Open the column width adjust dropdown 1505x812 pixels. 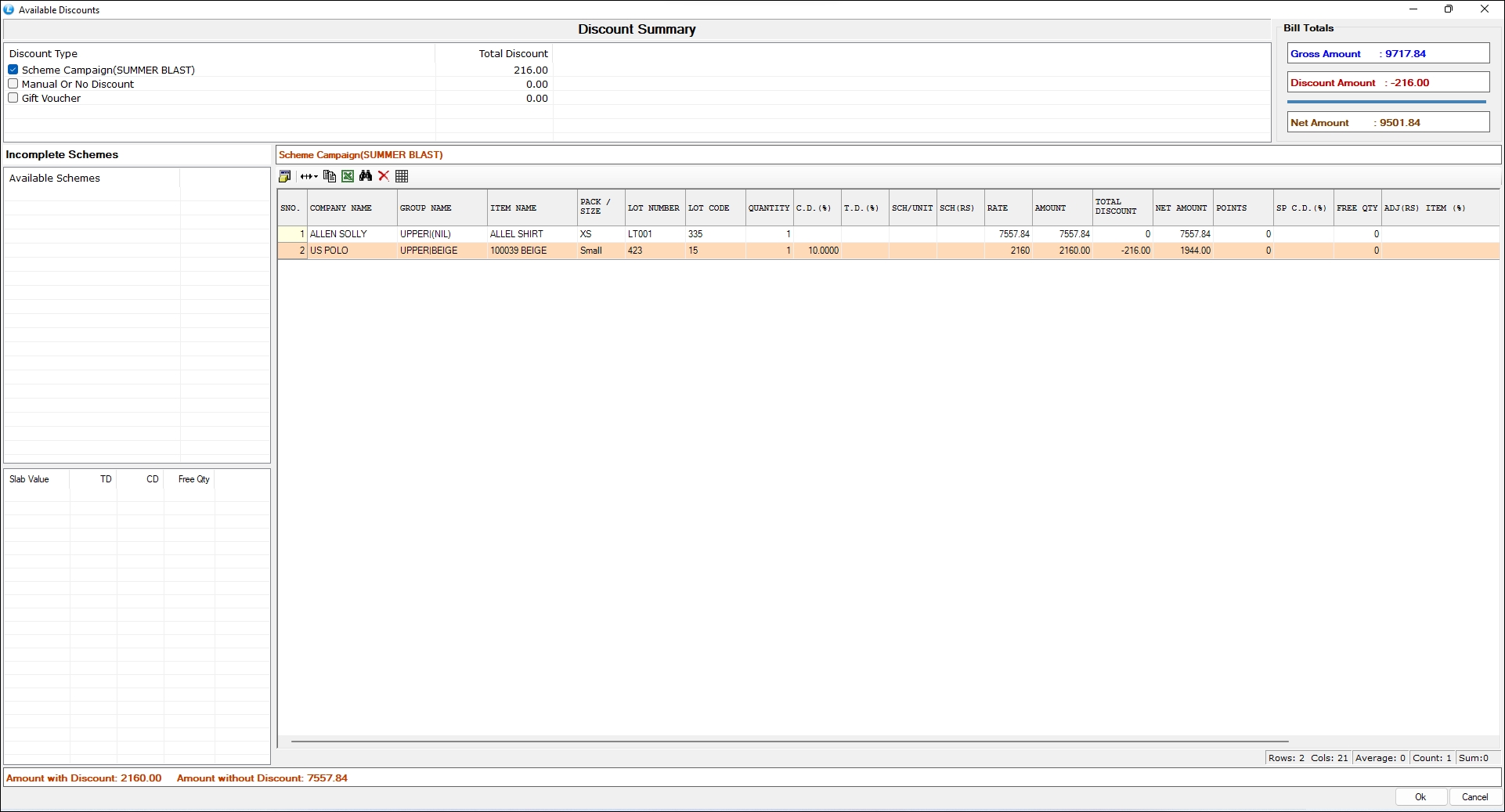[x=309, y=176]
